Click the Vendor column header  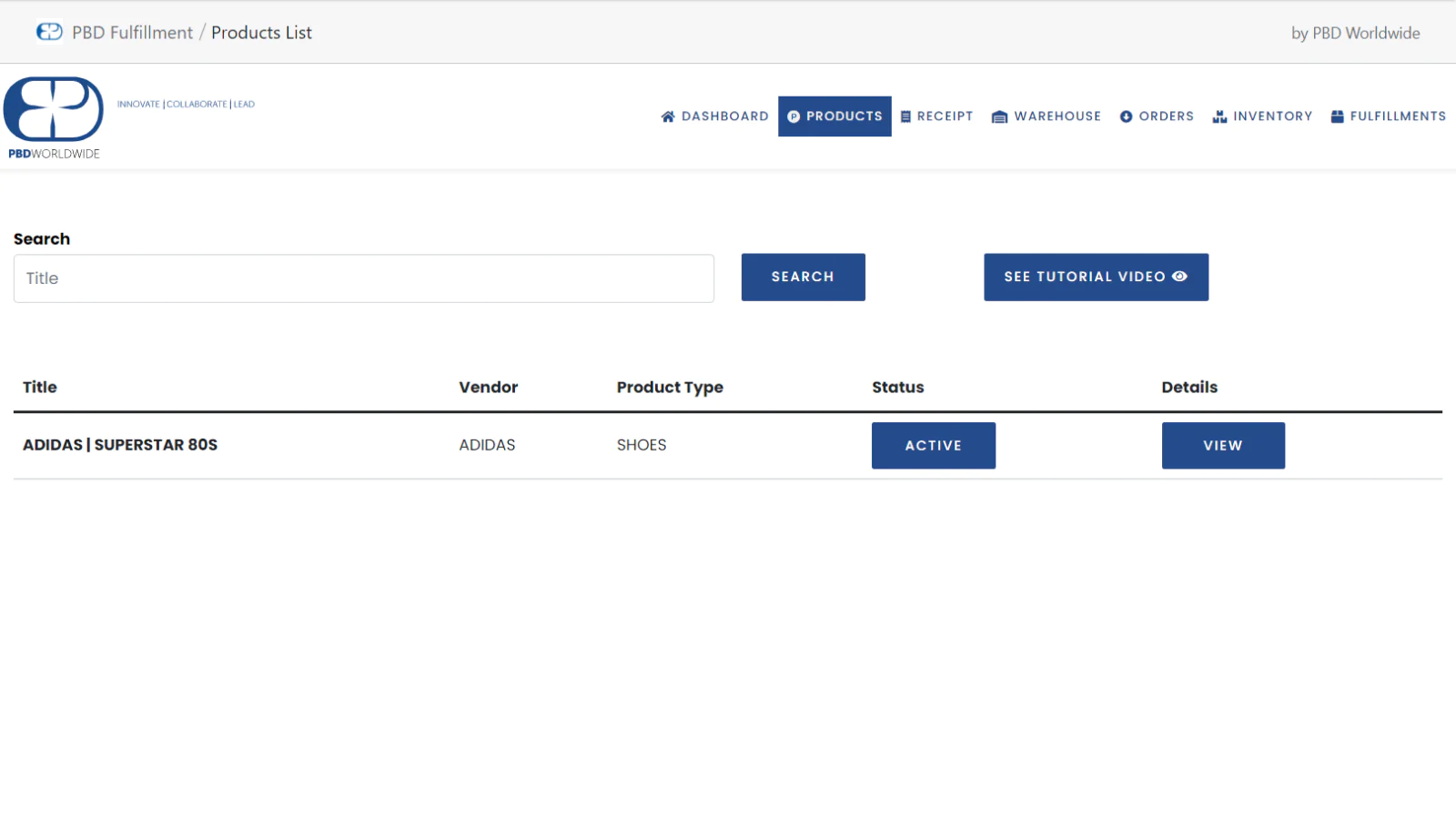(488, 387)
